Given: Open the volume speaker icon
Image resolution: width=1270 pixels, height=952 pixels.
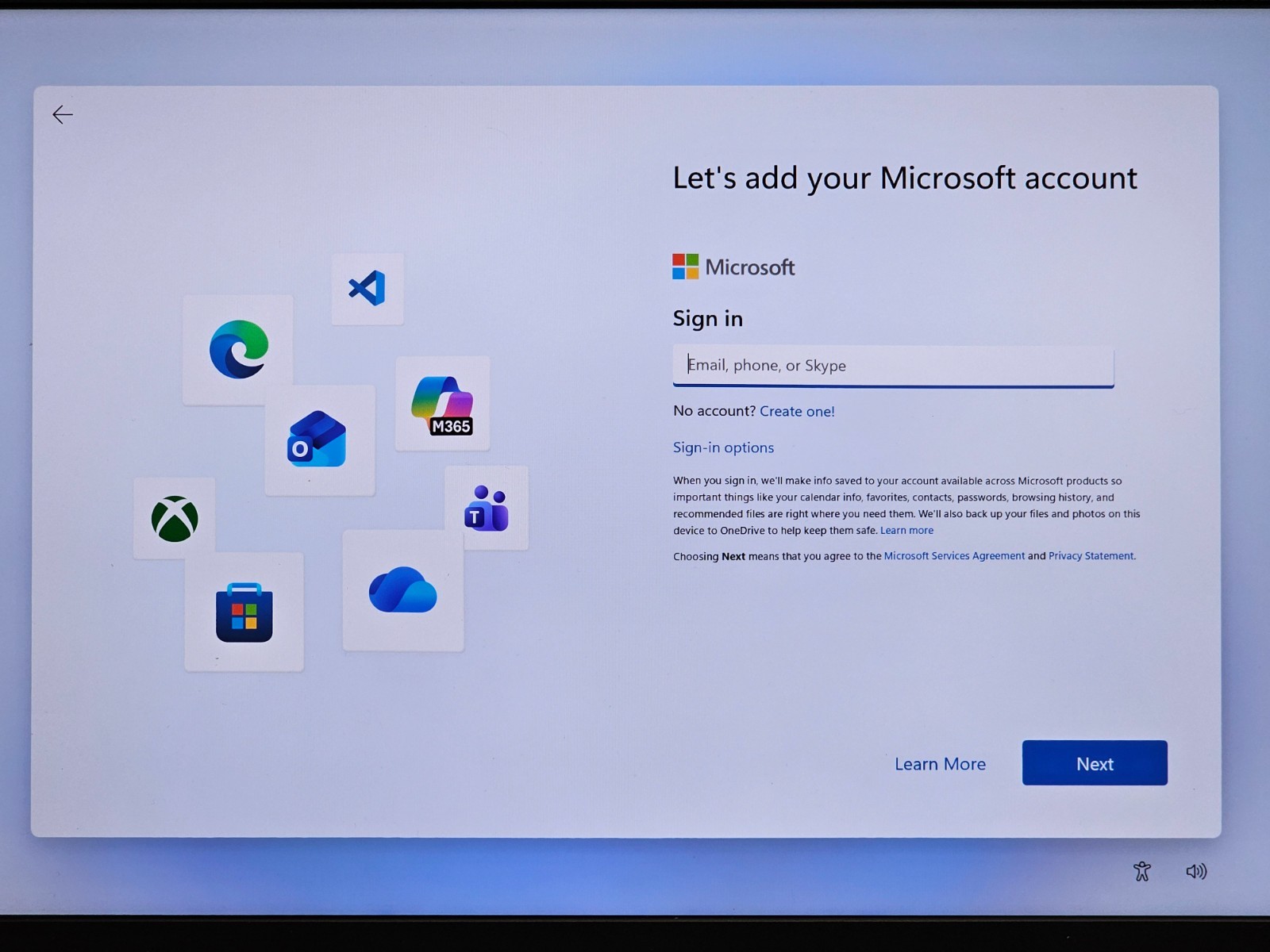Looking at the screenshot, I should [x=1196, y=871].
